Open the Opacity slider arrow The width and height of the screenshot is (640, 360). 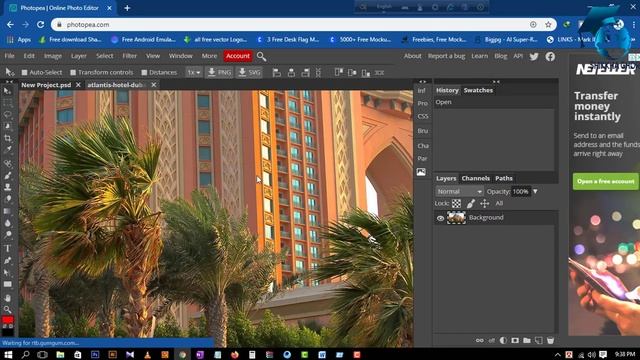click(x=535, y=191)
